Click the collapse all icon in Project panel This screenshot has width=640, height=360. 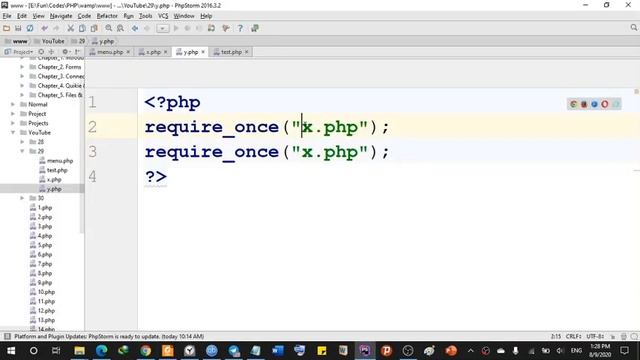pyautogui.click(x=51, y=52)
